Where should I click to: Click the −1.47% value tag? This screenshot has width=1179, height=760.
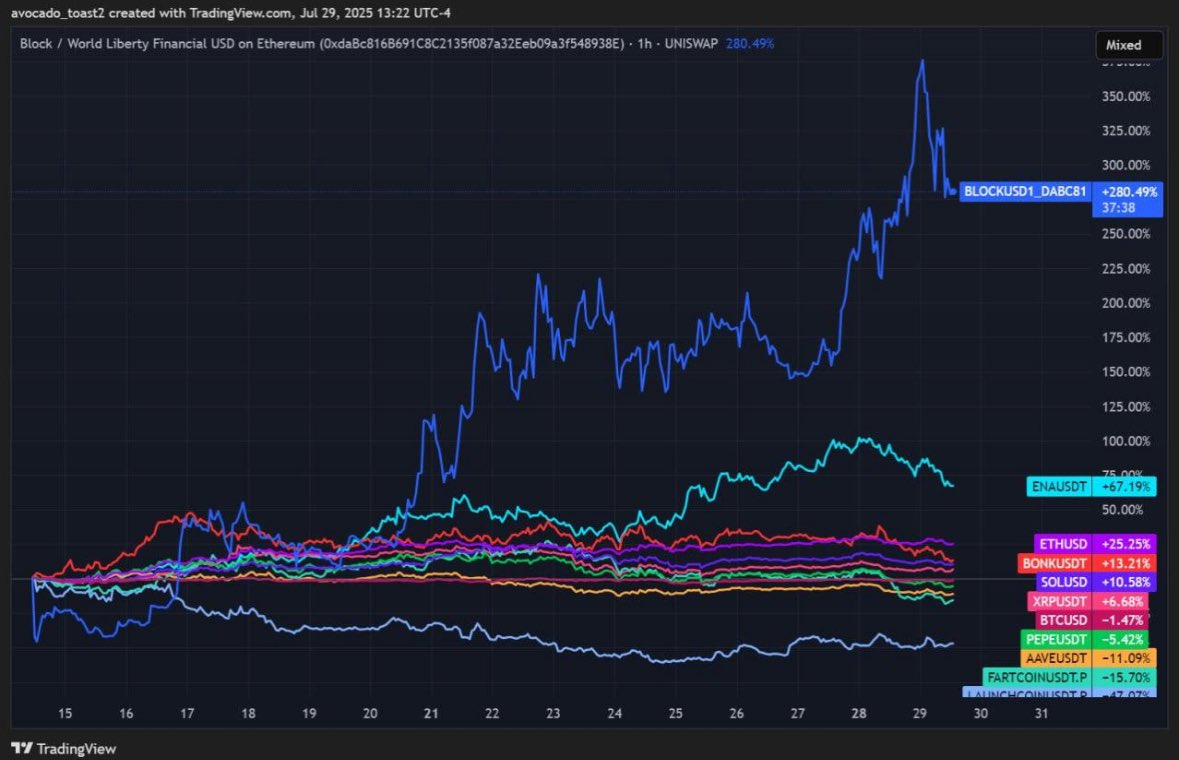coord(1122,620)
